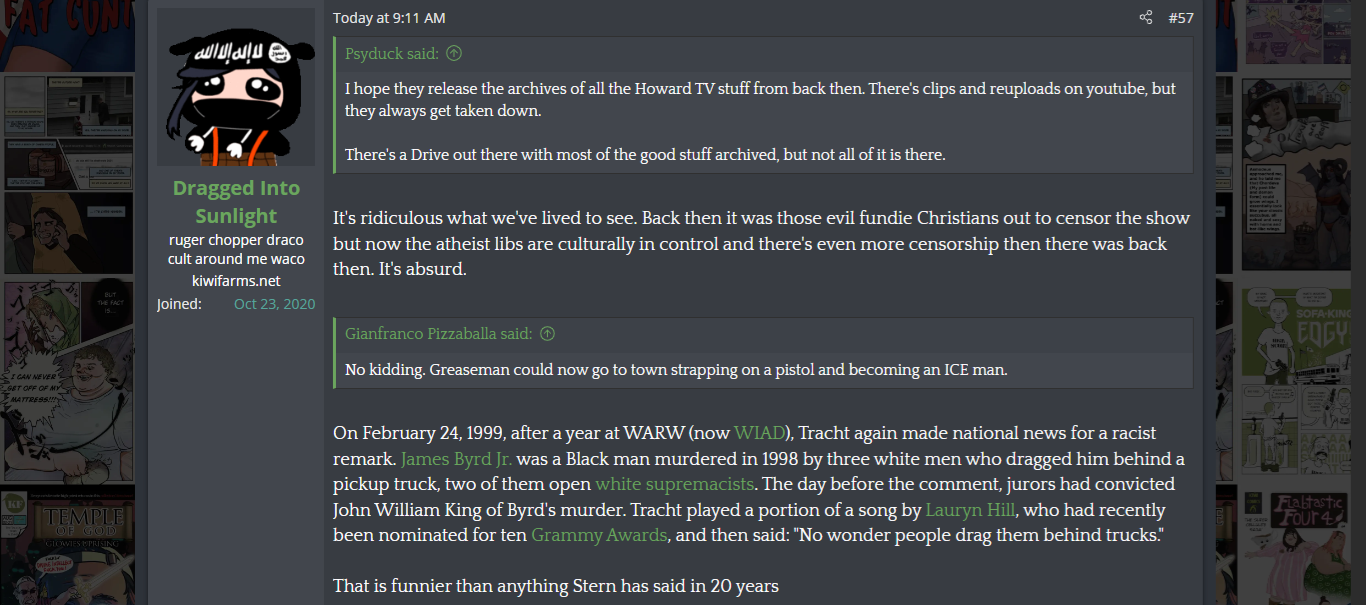
Task: Click the Oct 23, 2020 join date
Action: 274,304
